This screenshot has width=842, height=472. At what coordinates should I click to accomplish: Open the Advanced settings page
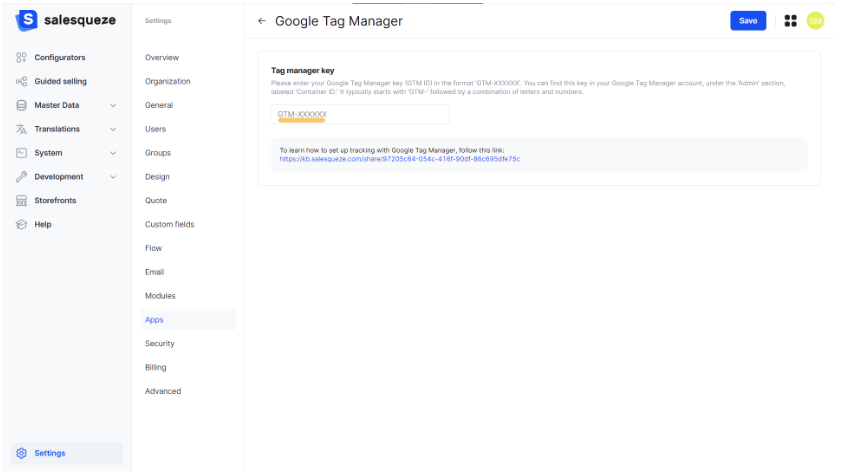[x=163, y=391]
